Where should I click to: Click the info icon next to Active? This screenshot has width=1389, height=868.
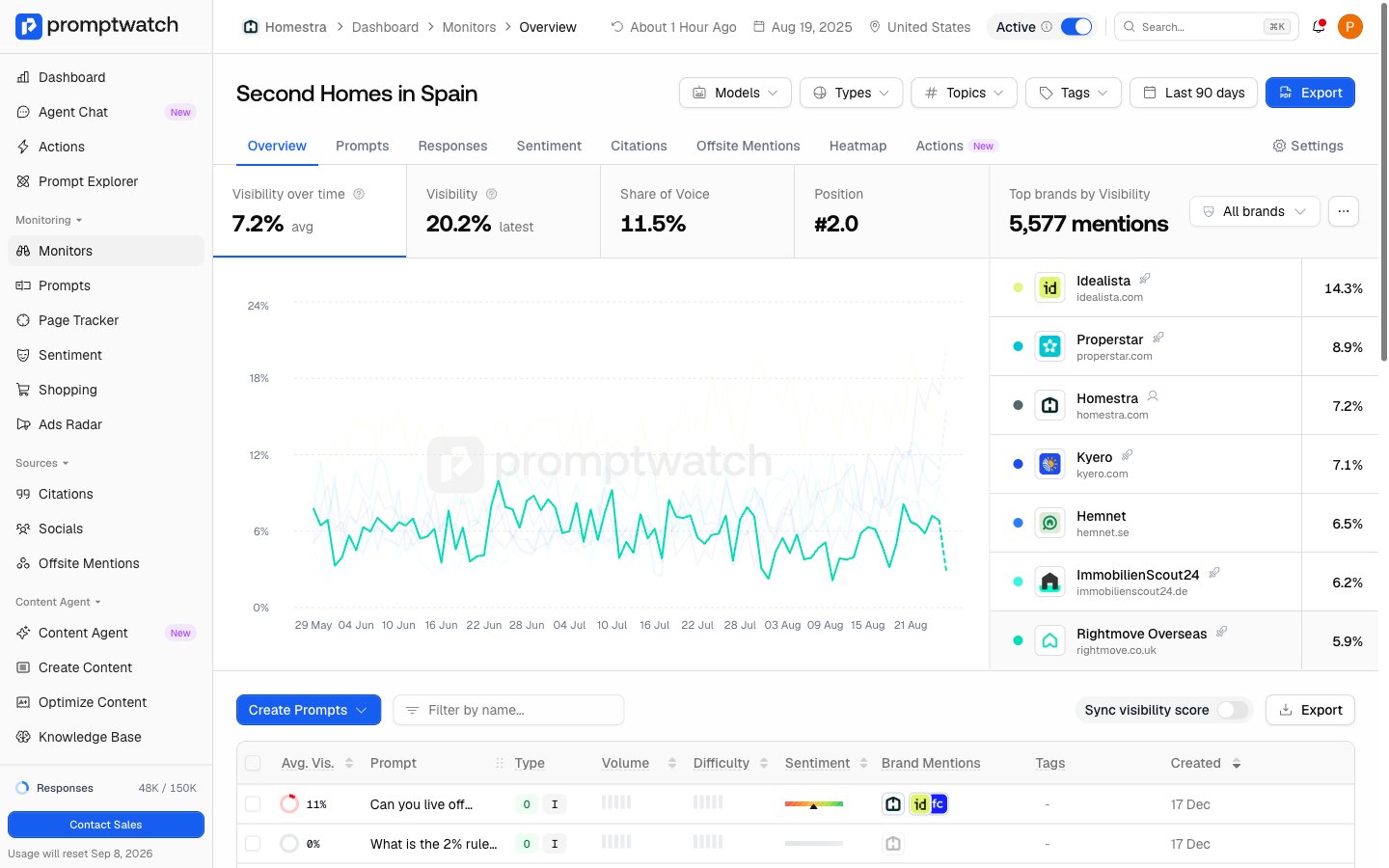click(1047, 27)
